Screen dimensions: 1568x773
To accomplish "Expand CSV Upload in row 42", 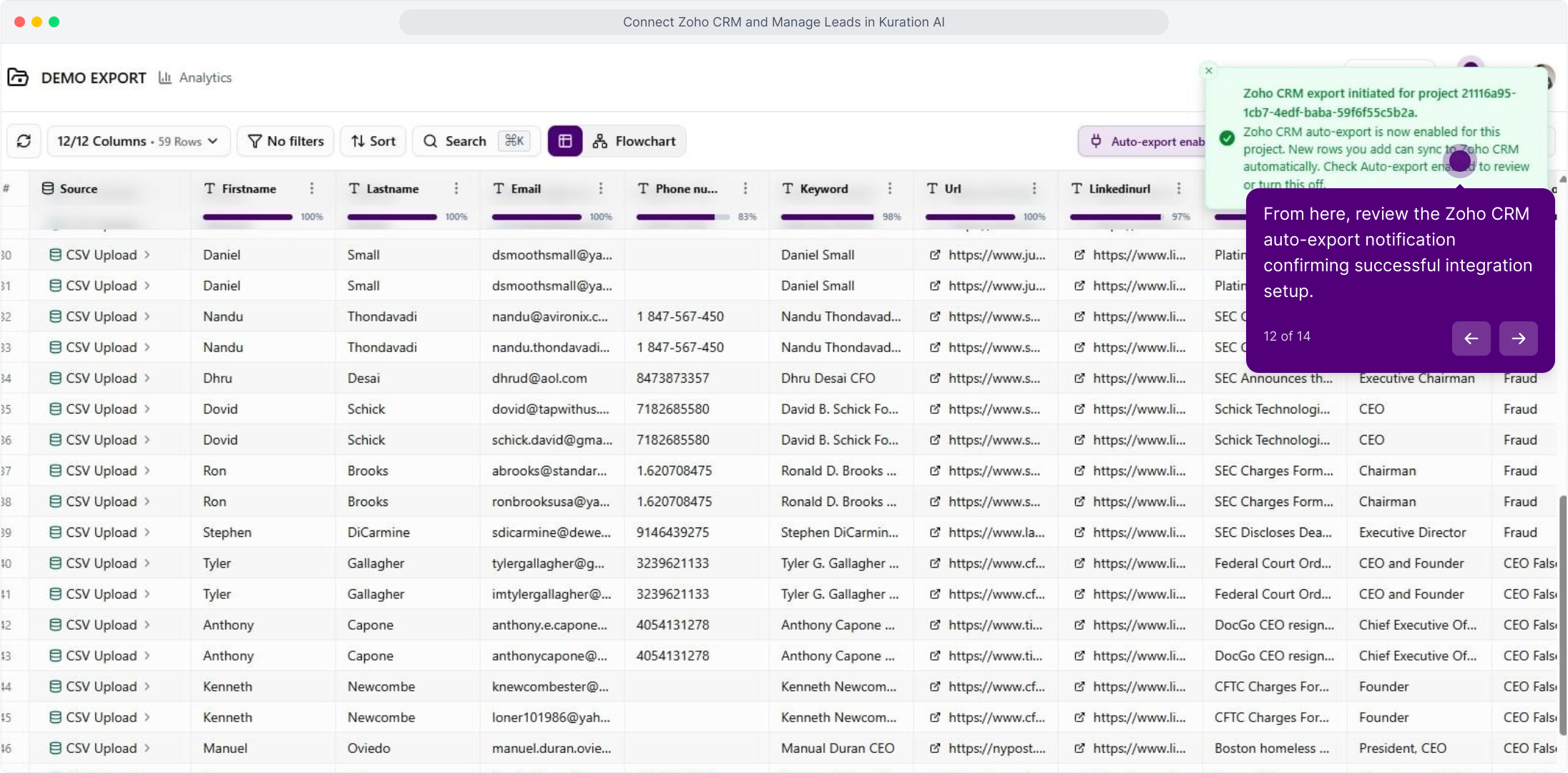I will (147, 625).
